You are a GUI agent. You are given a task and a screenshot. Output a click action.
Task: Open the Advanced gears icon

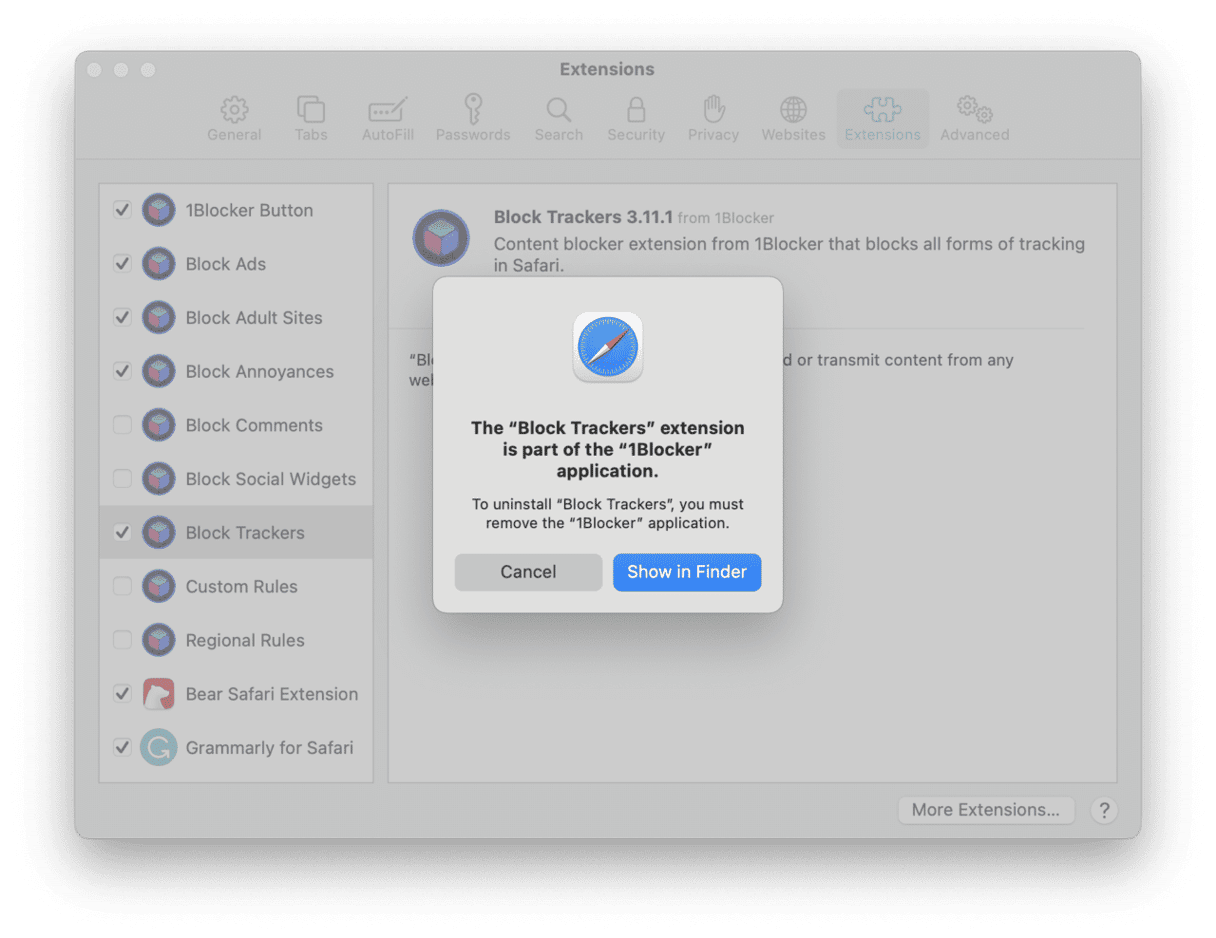pos(974,110)
